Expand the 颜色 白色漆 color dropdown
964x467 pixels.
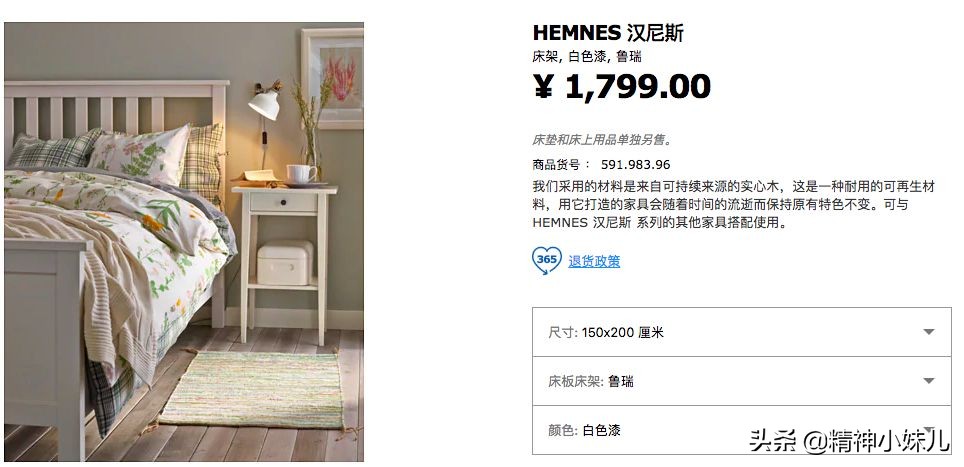click(x=741, y=430)
